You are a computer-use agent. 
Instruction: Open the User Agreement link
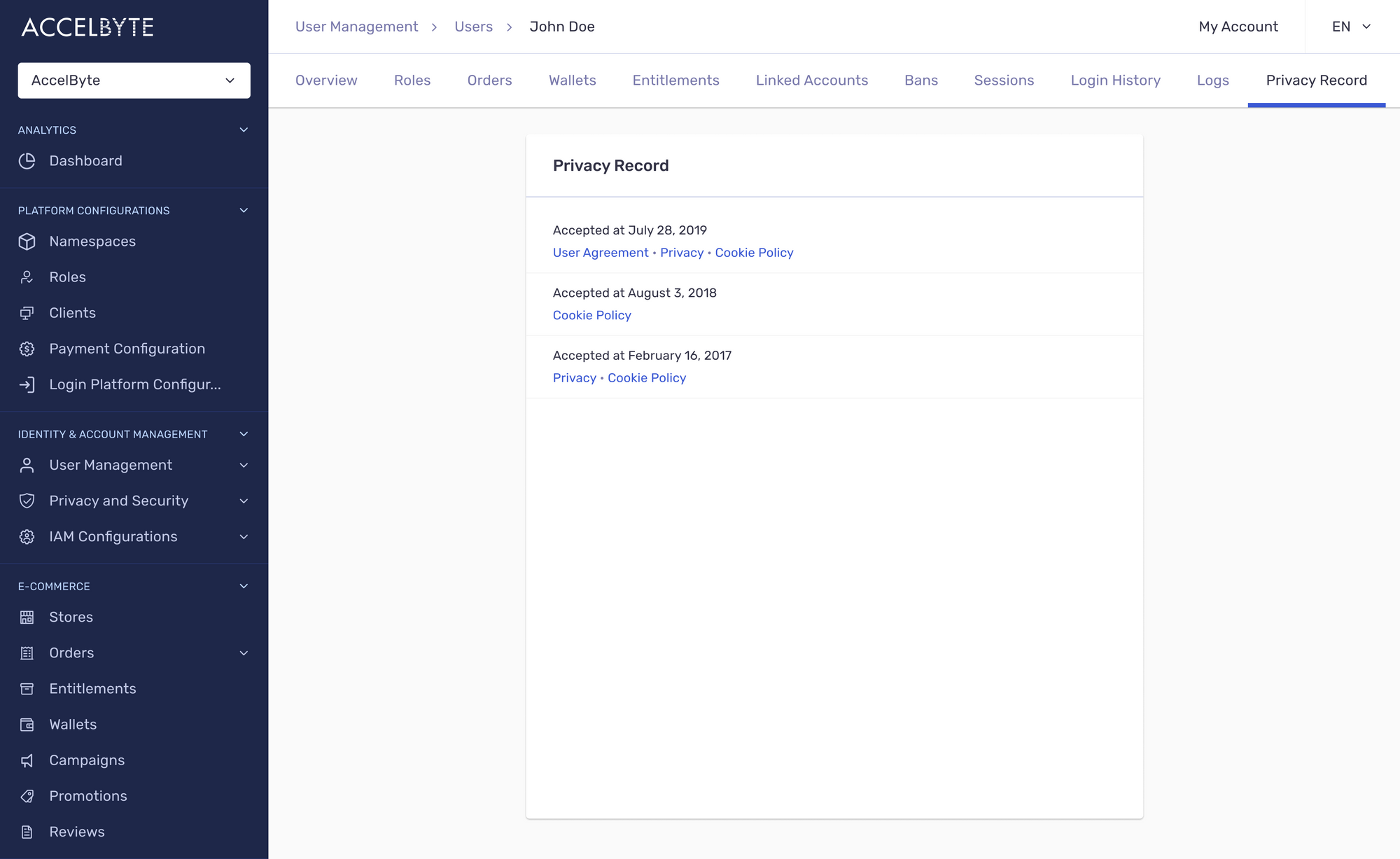(x=600, y=252)
